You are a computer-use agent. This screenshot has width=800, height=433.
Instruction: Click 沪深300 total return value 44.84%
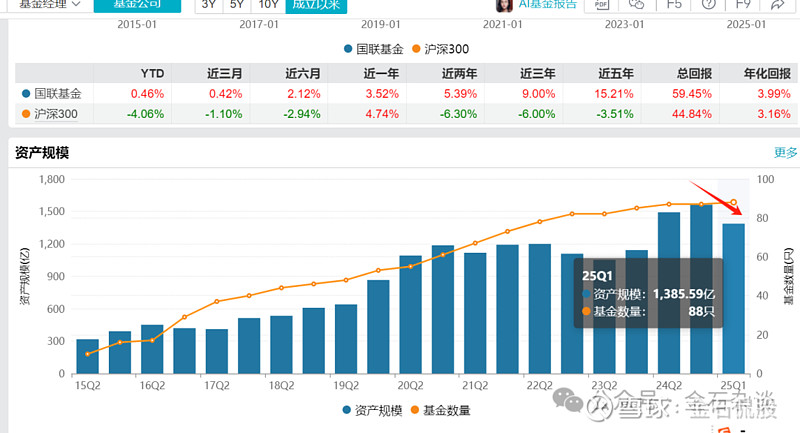tap(692, 114)
